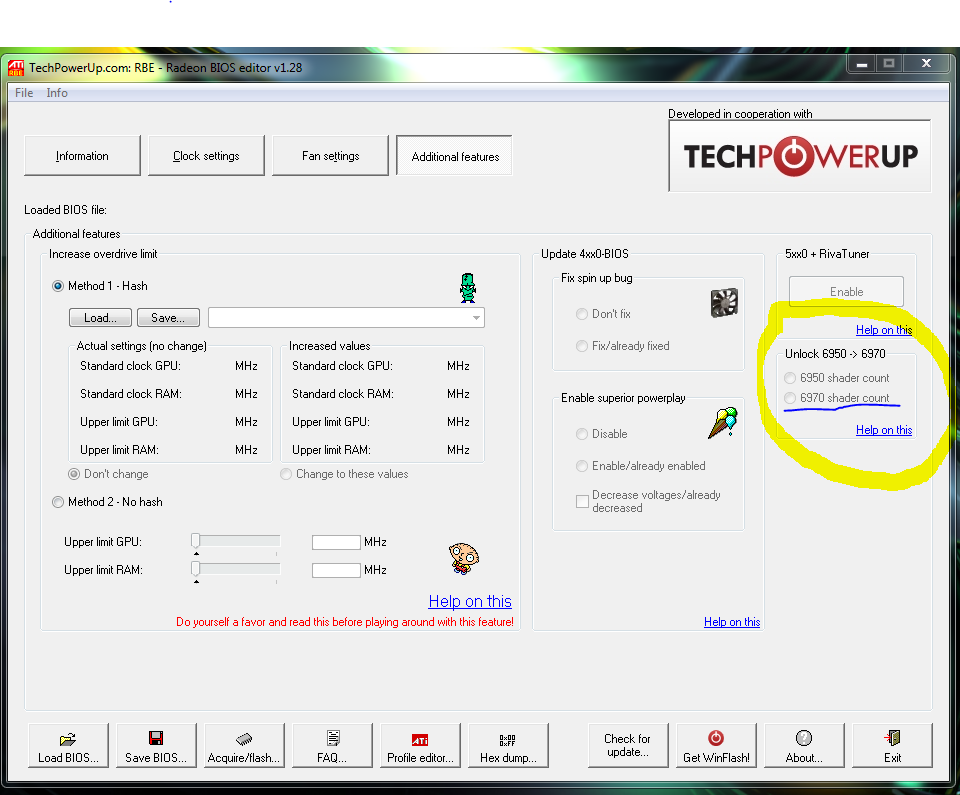960x795 pixels.
Task: Click the Upper limit RAM slider handle
Action: pos(196,569)
